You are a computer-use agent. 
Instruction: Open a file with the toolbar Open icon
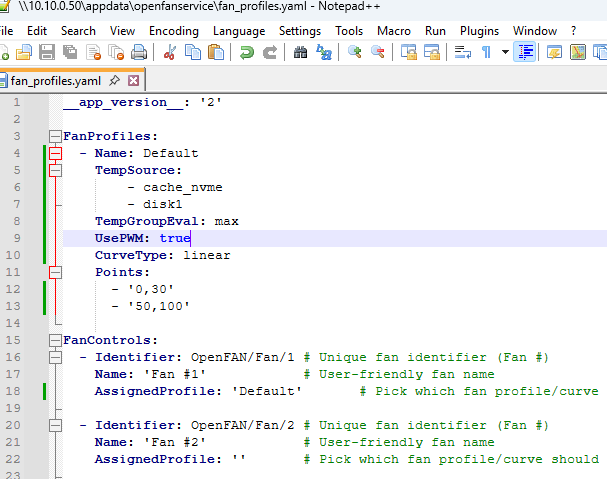point(24,52)
